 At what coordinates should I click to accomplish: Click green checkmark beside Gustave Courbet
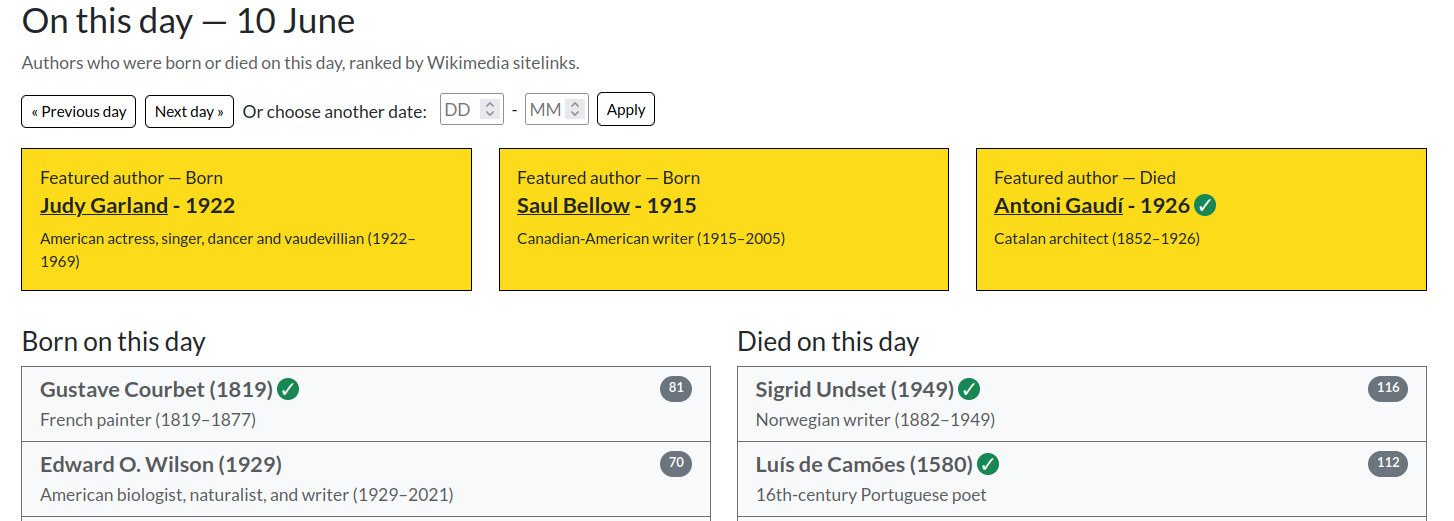pyautogui.click(x=288, y=389)
